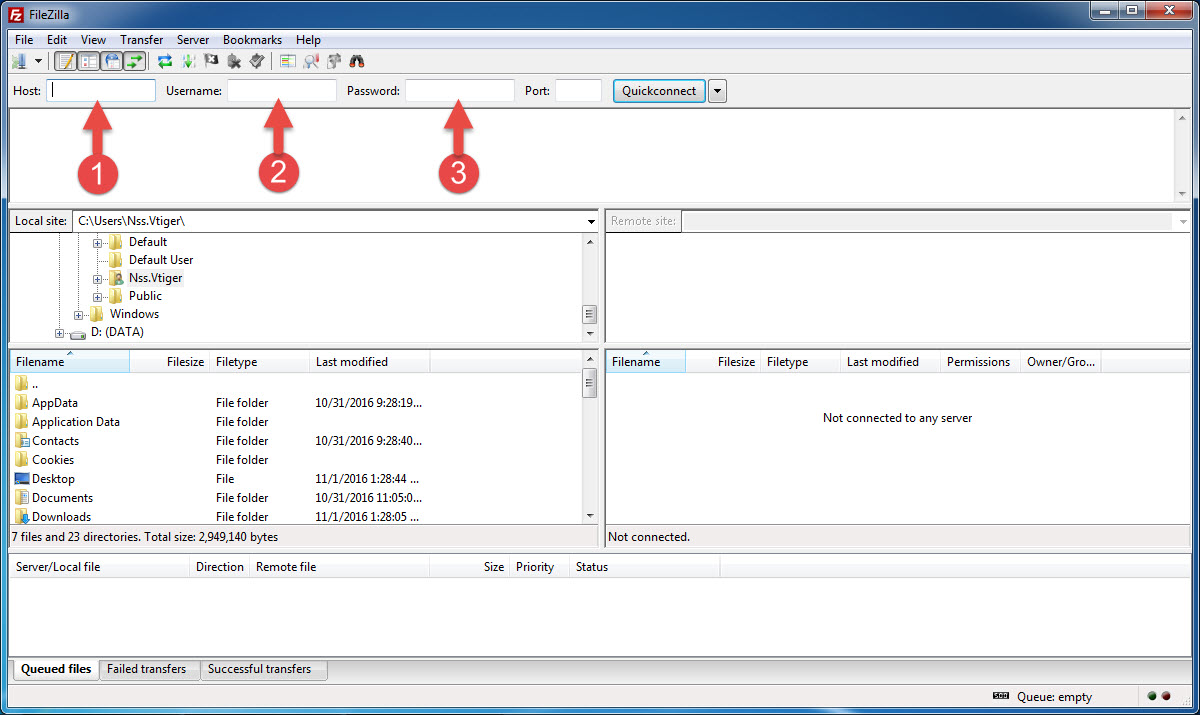Click inside the Password field
Viewport: 1200px width, 715px height.
click(459, 90)
